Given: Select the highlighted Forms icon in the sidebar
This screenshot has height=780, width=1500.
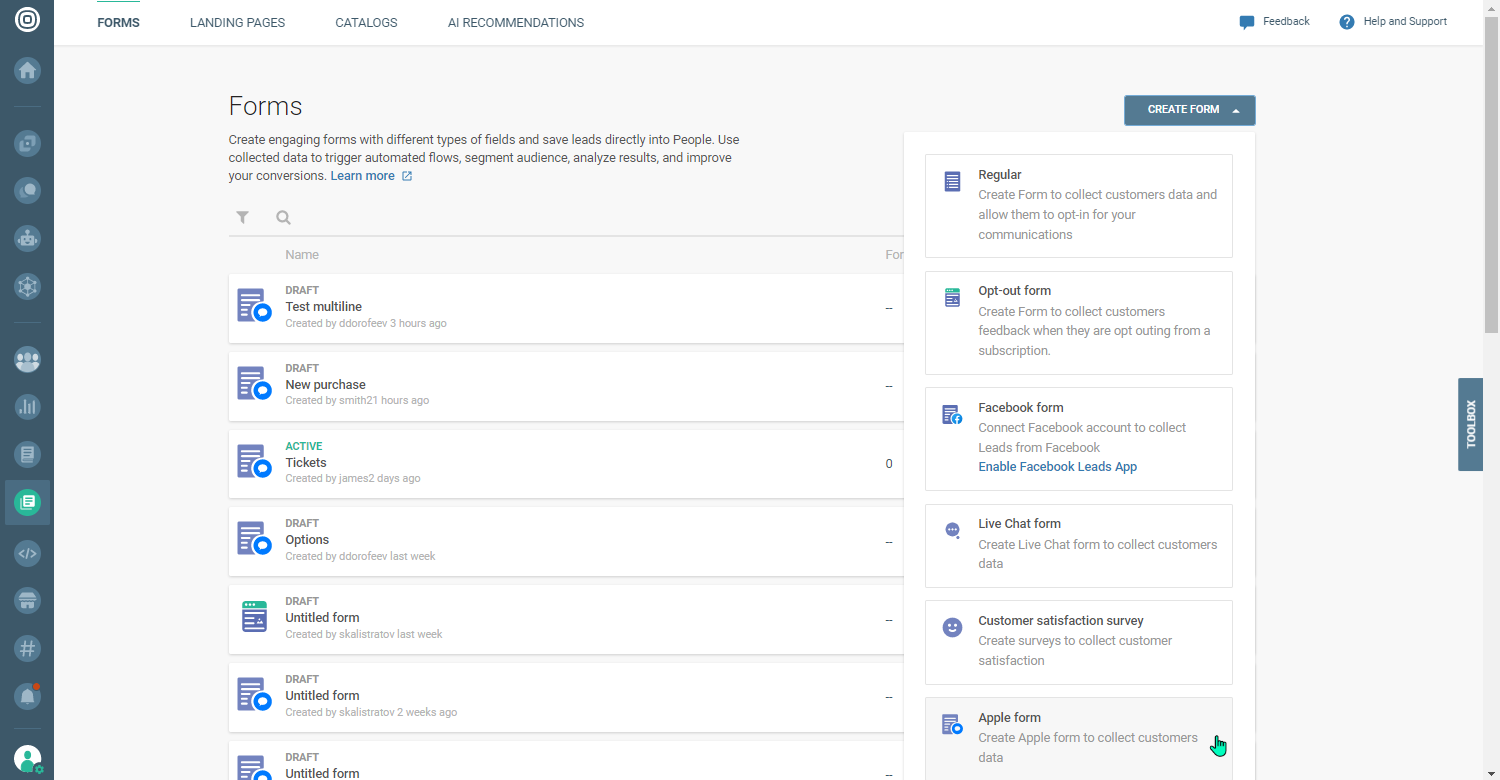Looking at the screenshot, I should click(x=27, y=502).
